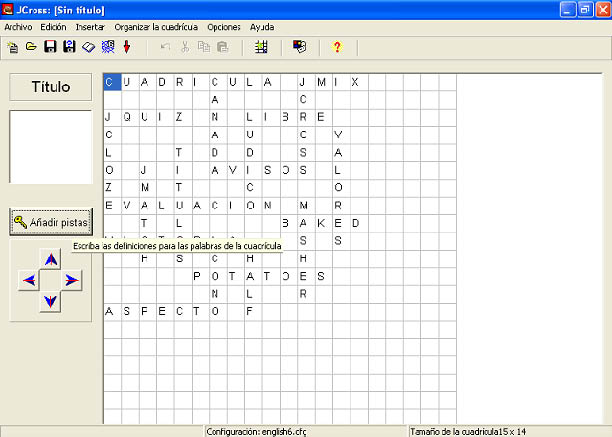This screenshot has height=437, width=612.
Task: Shift the grid left with the left arrow
Action: tap(29, 280)
